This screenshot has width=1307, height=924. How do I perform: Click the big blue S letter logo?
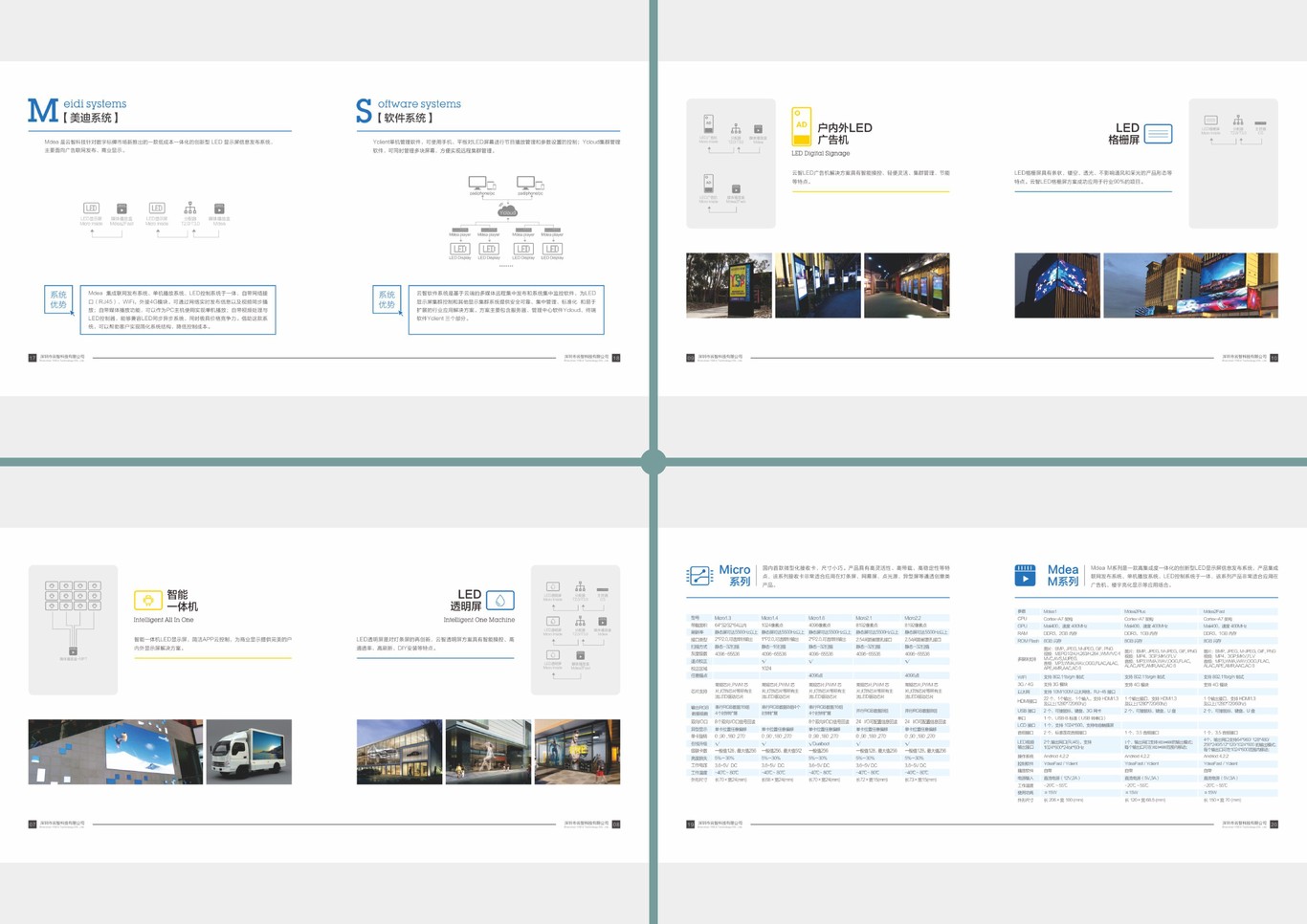pos(365,111)
